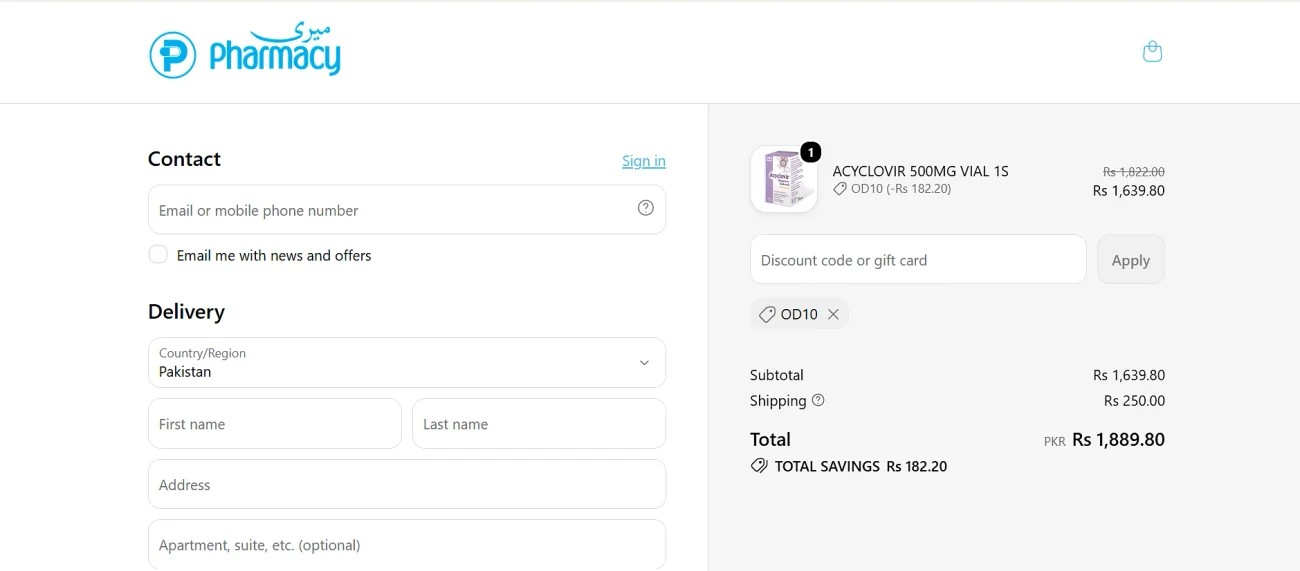Click the Acyclovir product thumbnail

tap(784, 180)
